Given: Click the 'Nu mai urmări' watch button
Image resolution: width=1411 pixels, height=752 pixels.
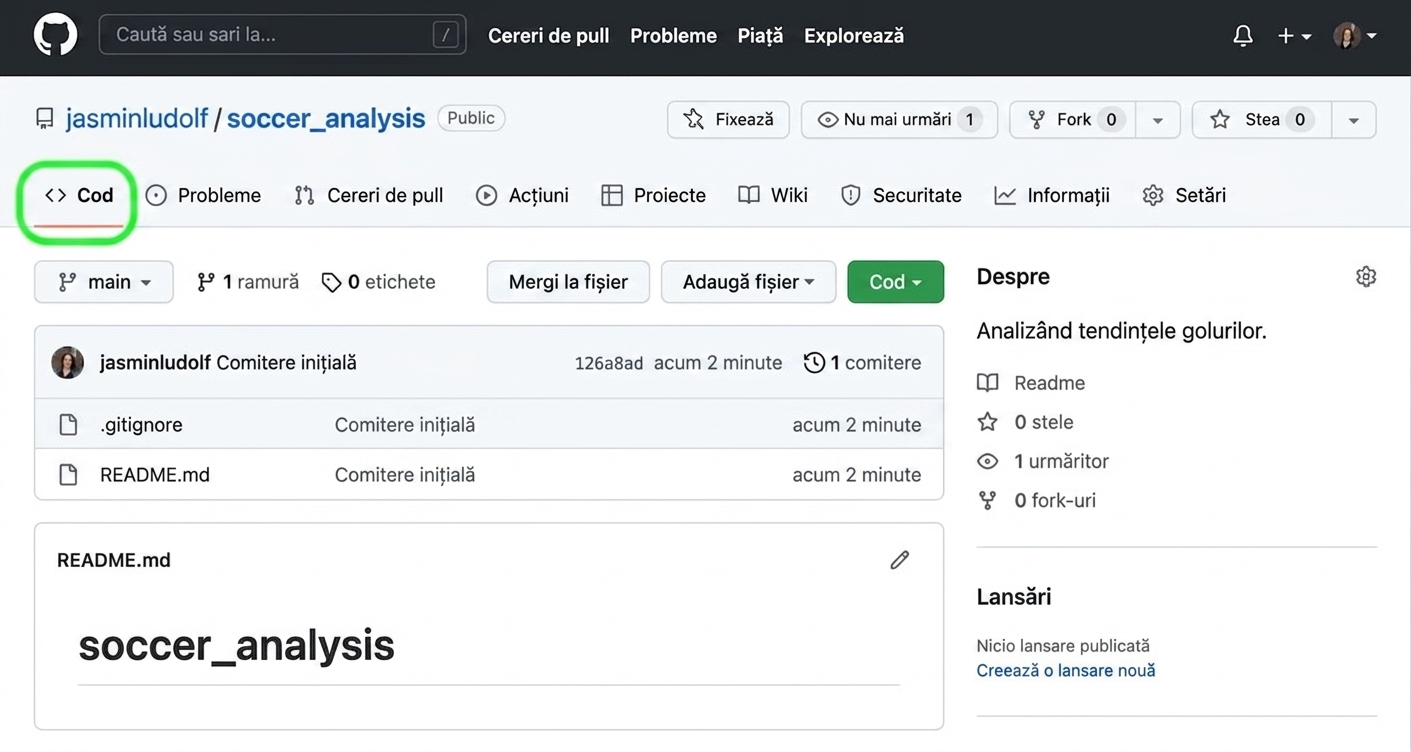Looking at the screenshot, I should click(899, 120).
